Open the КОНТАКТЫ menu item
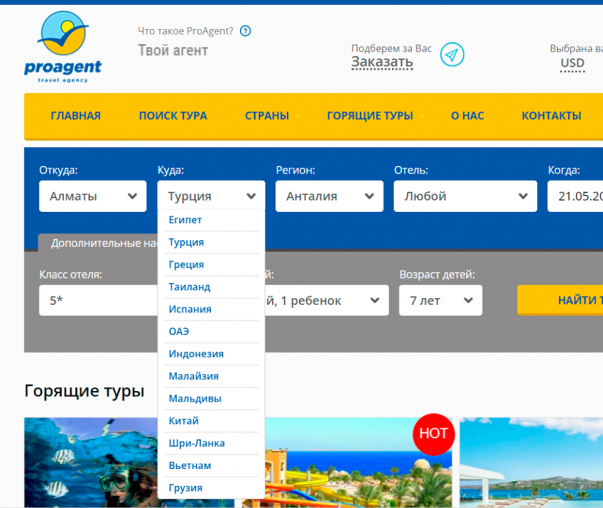The height and width of the screenshot is (508, 603). (x=551, y=116)
